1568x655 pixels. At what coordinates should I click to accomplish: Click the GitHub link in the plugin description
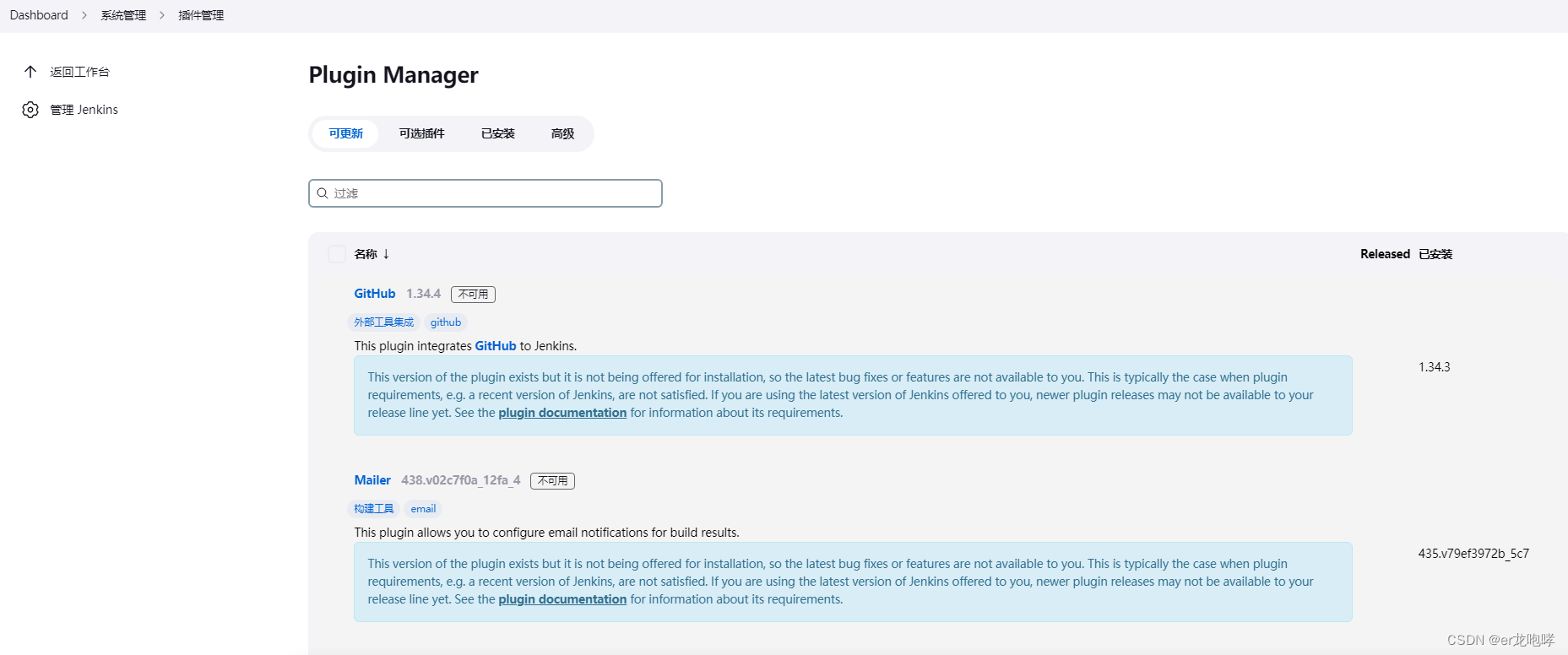(496, 346)
